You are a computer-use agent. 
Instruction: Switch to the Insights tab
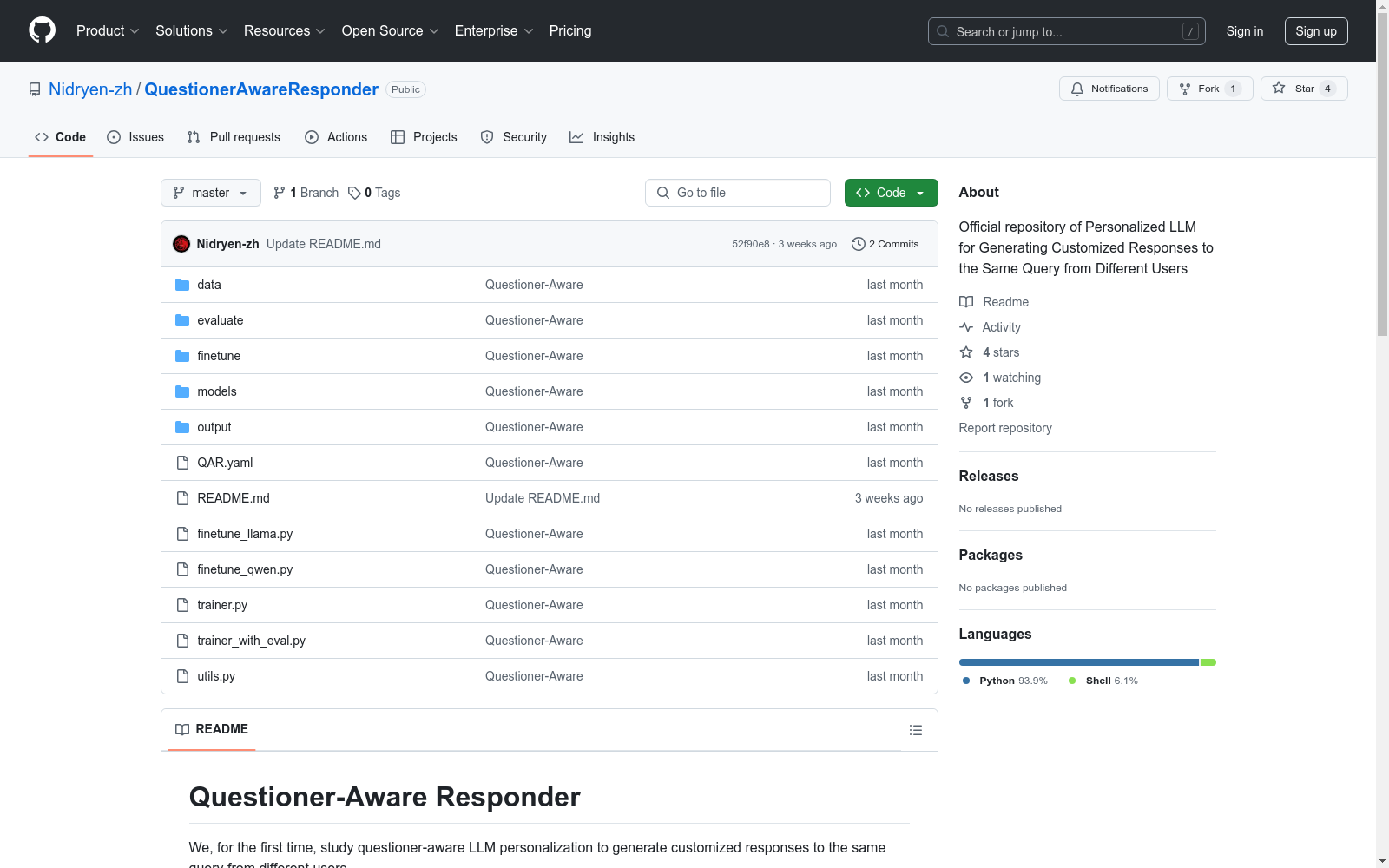(602, 137)
